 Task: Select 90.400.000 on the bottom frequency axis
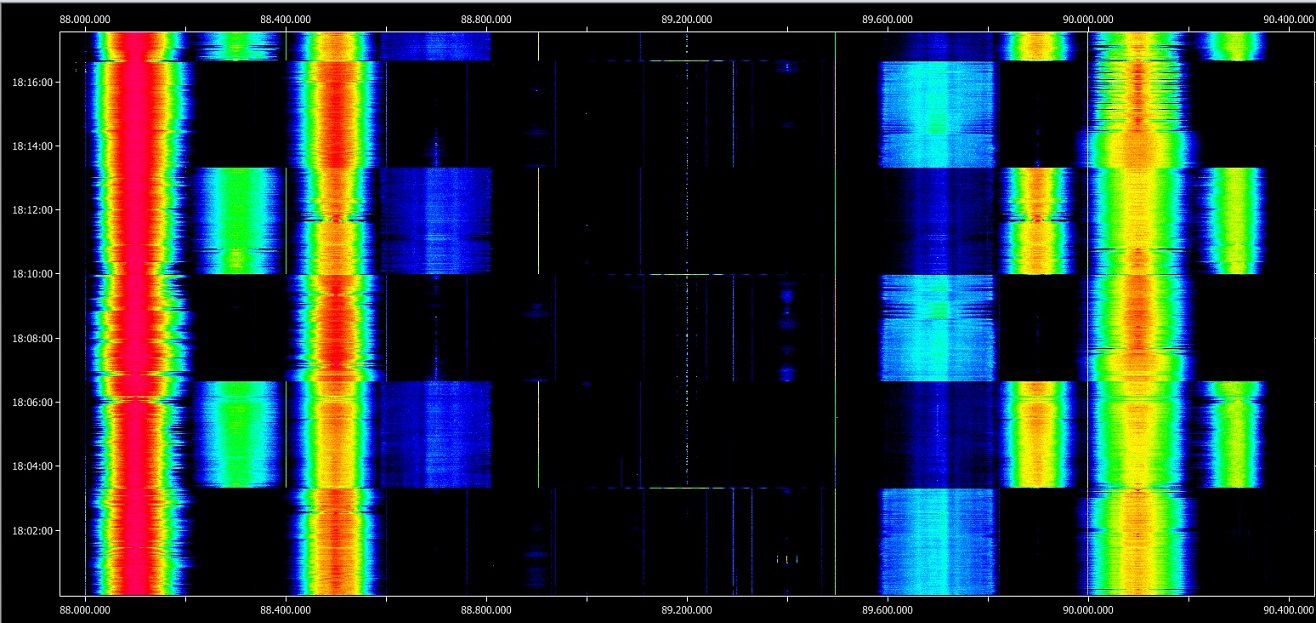pos(1288,607)
